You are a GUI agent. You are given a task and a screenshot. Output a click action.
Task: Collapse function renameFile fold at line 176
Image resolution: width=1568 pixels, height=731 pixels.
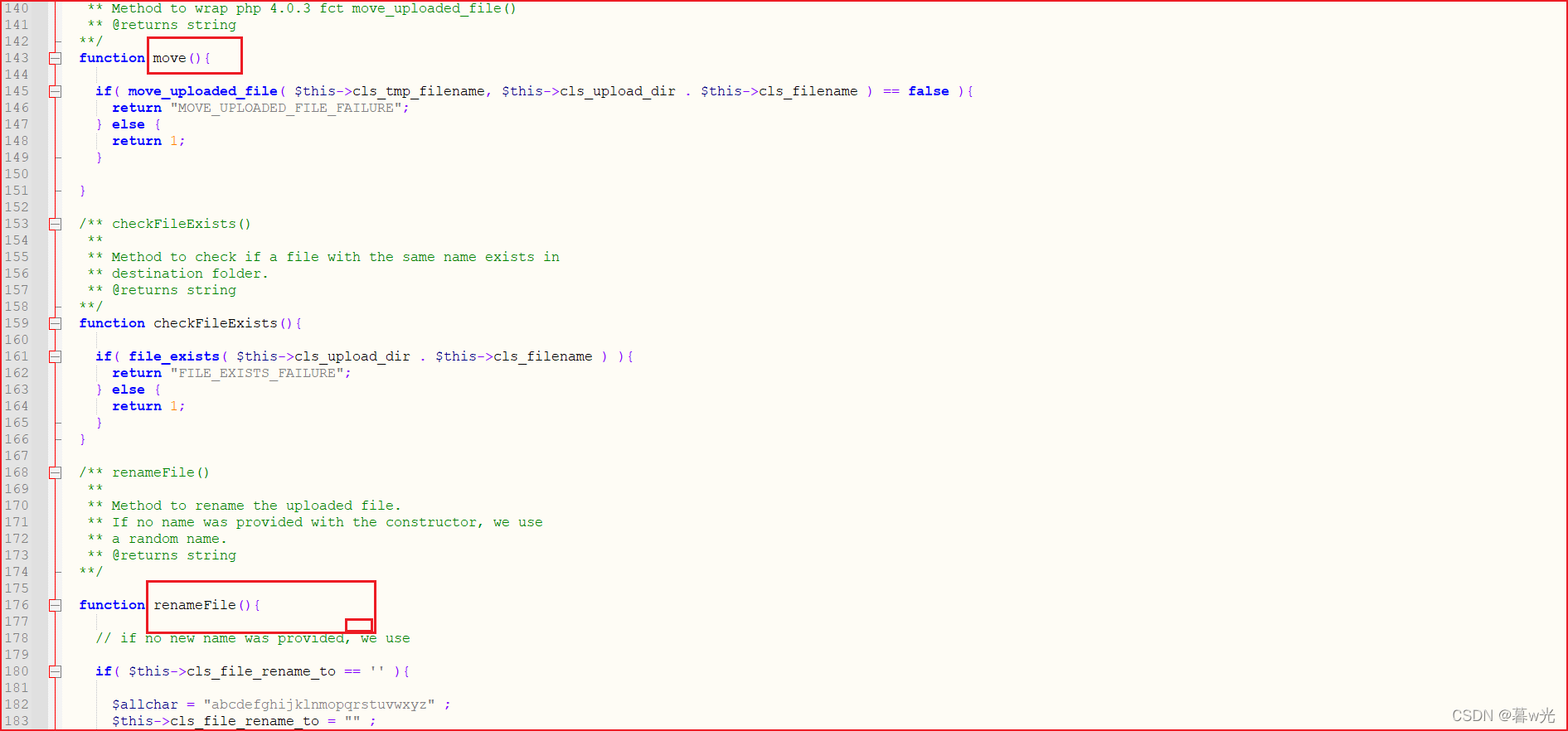click(55, 605)
